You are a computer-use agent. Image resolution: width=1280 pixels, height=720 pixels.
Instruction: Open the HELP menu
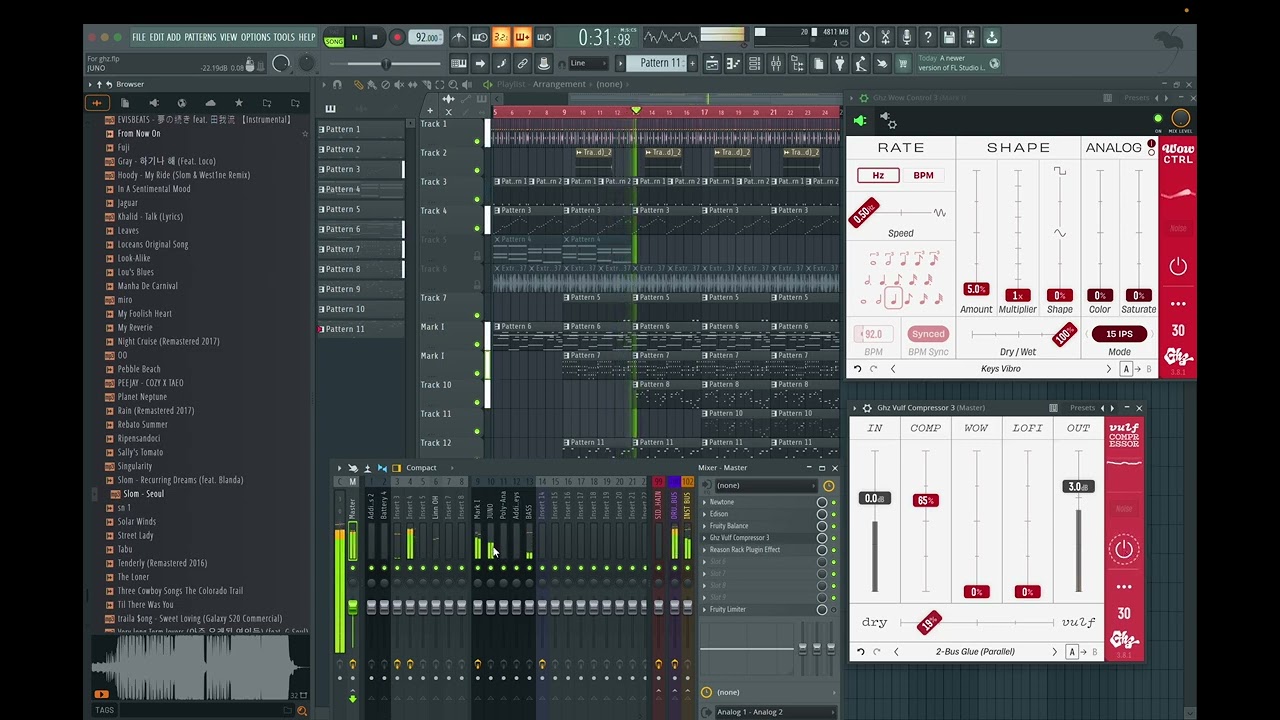[x=307, y=38]
